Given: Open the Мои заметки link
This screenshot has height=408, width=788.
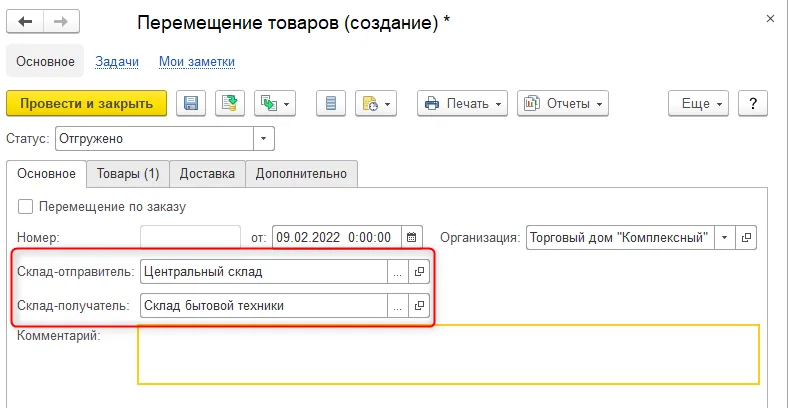Looking at the screenshot, I should [x=197, y=62].
